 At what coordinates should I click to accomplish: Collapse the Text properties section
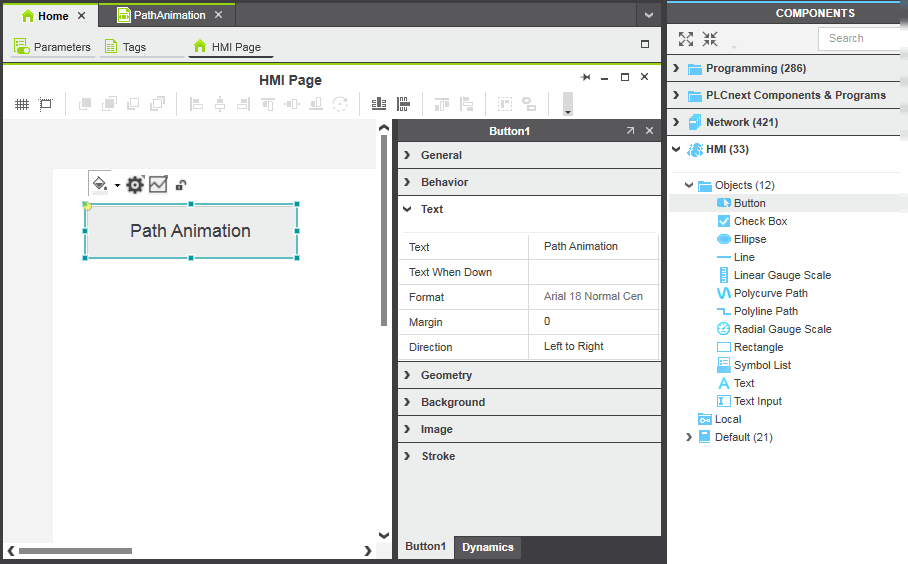click(432, 209)
